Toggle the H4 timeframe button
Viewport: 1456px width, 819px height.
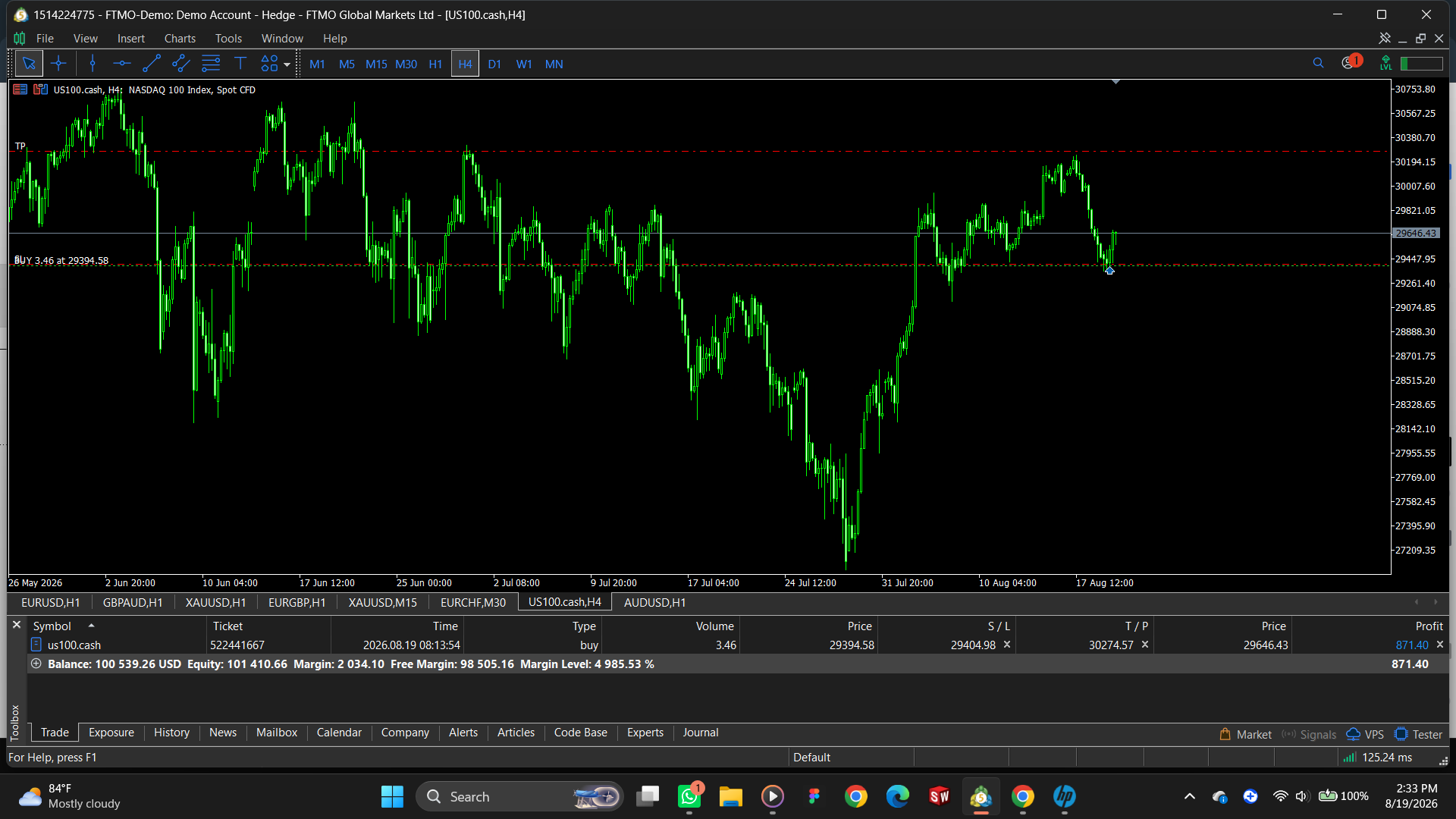[465, 64]
